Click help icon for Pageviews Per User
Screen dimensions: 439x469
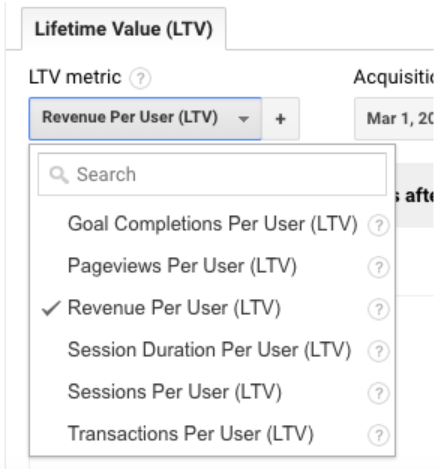point(378,267)
